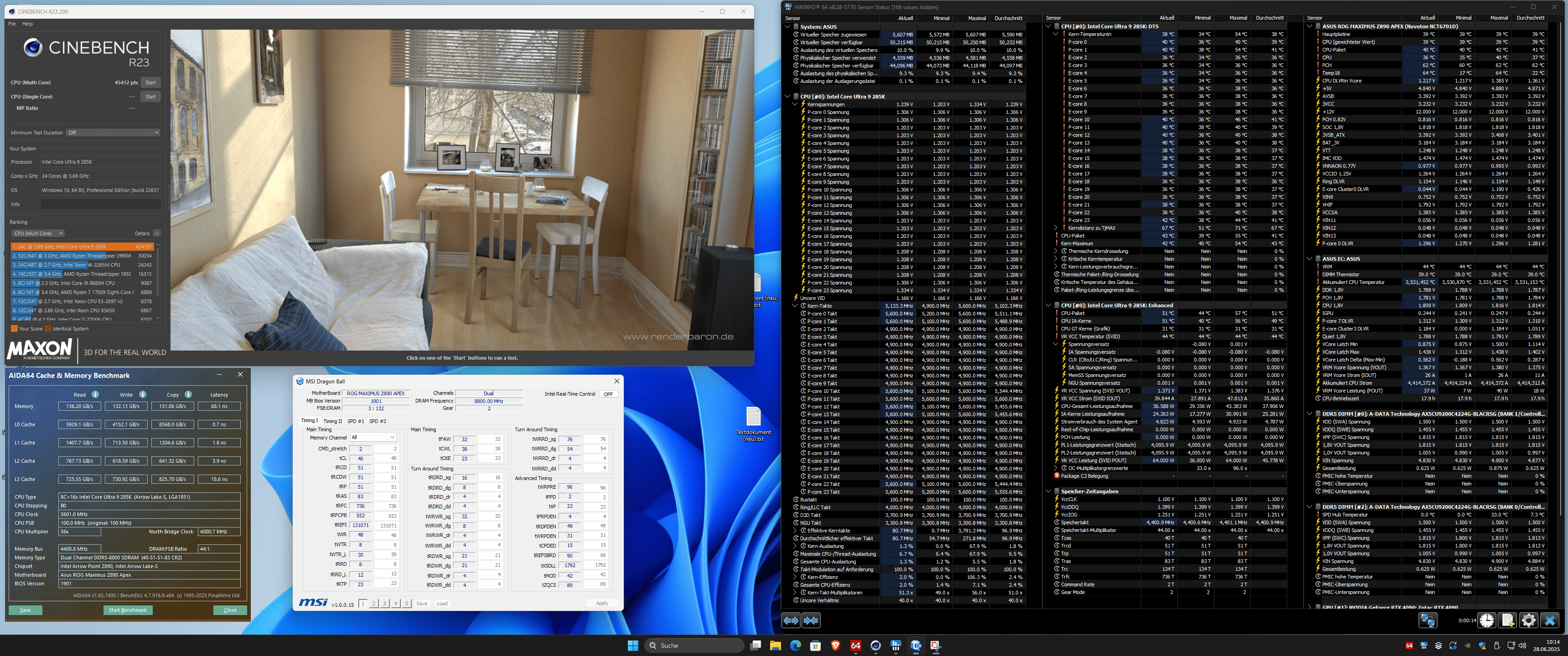1568x656 pixels.
Task: Select profile 1 in MSI Dragon Ball
Action: coord(363,604)
